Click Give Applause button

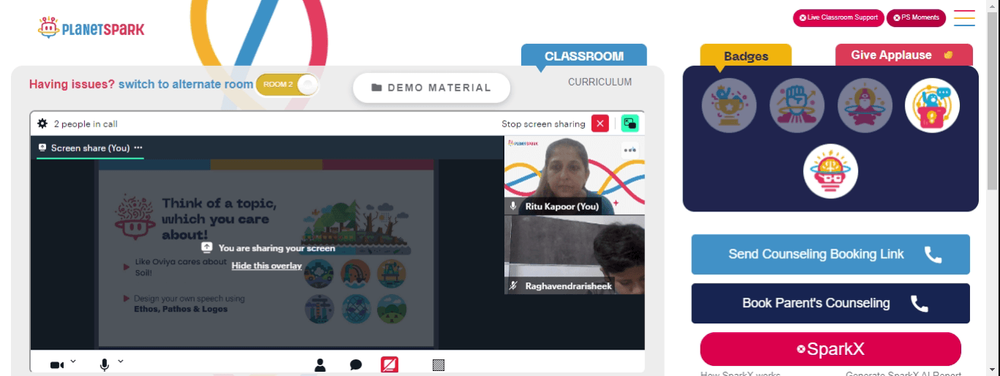[904, 55]
